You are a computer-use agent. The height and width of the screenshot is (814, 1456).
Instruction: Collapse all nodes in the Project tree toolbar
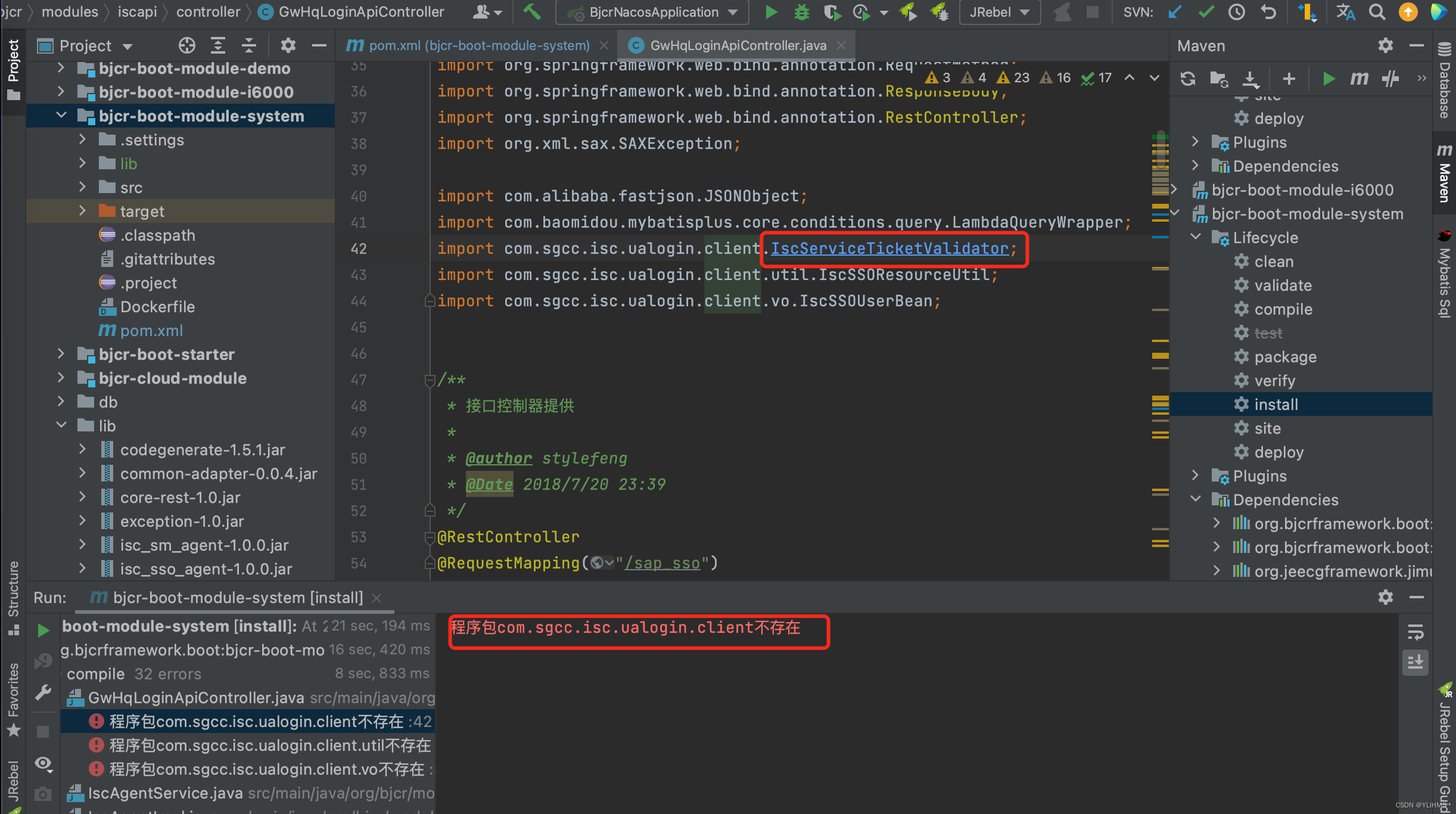point(249,45)
